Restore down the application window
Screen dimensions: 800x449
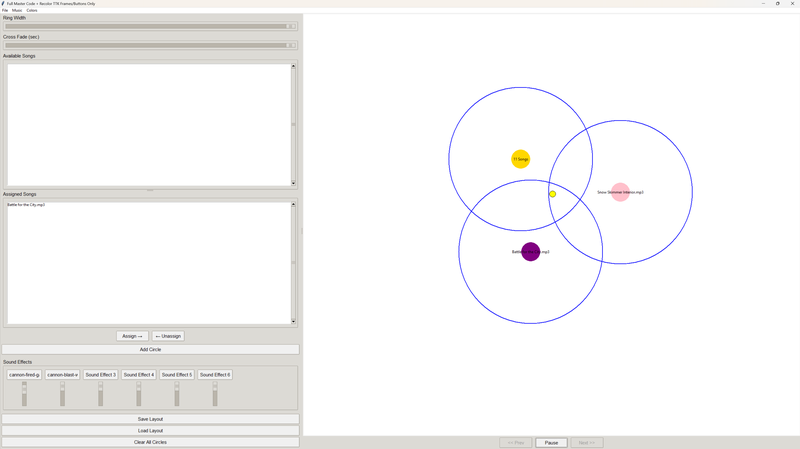tap(778, 4)
